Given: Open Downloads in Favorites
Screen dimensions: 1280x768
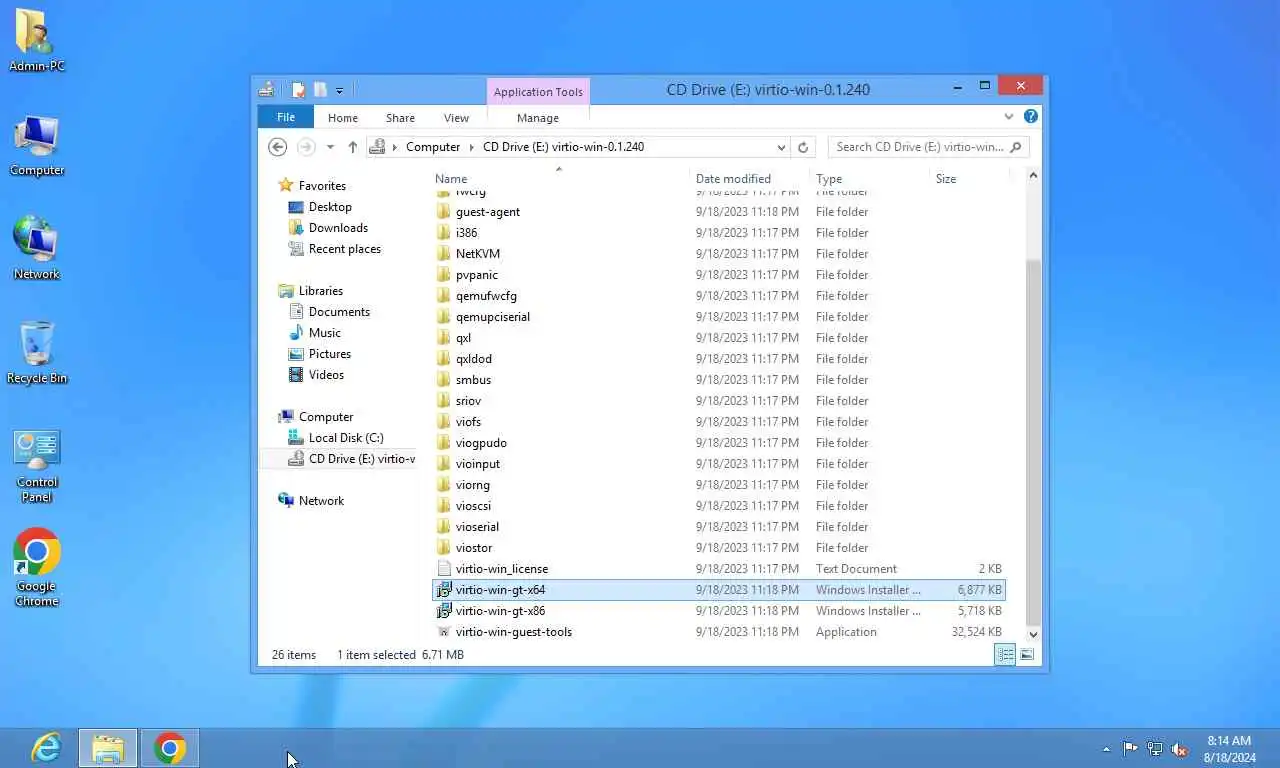Looking at the screenshot, I should [338, 228].
